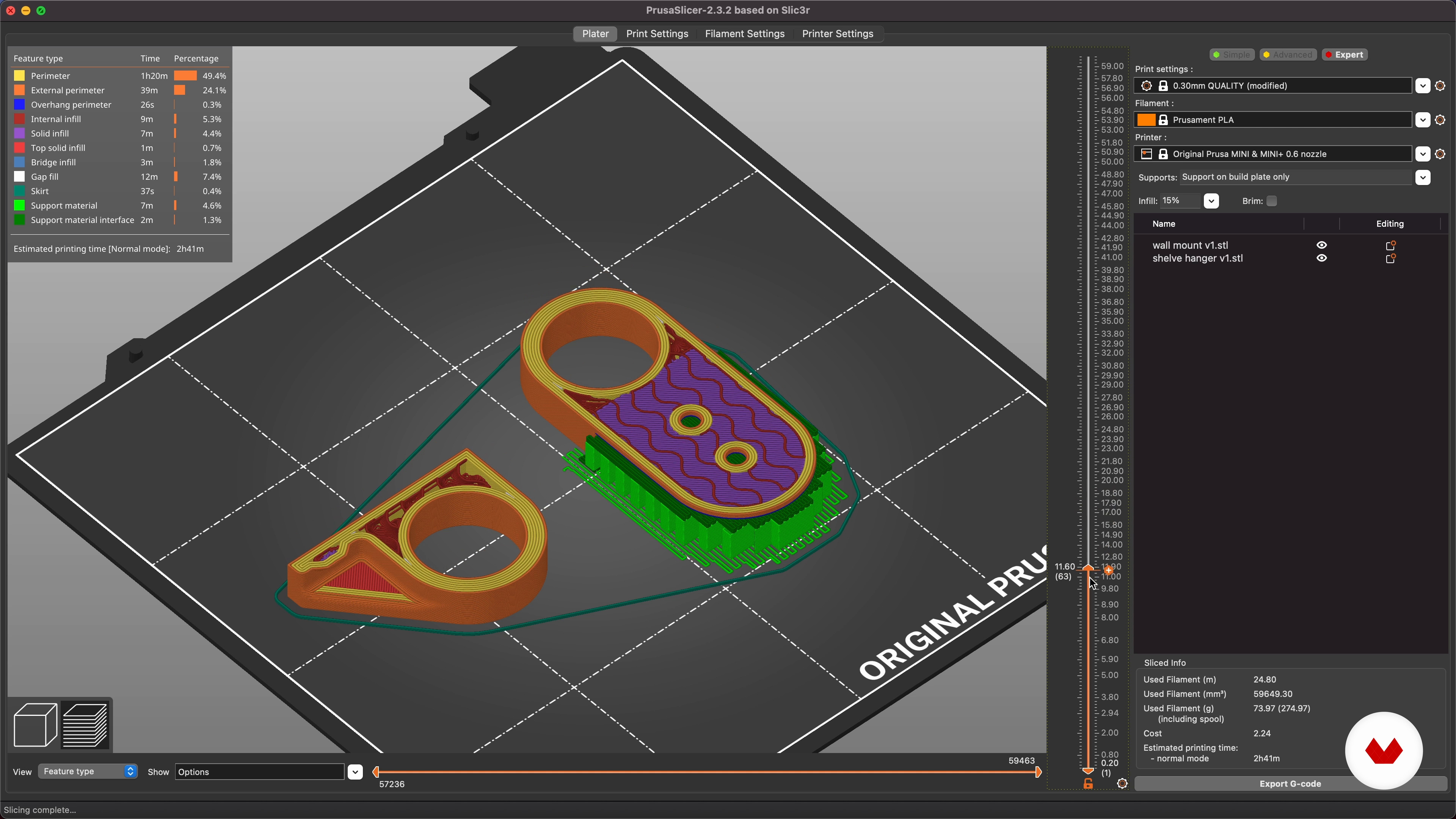Screen dimensions: 1456x819
Task: Edit shelve hanger v1.stl object icon
Action: [x=1390, y=258]
